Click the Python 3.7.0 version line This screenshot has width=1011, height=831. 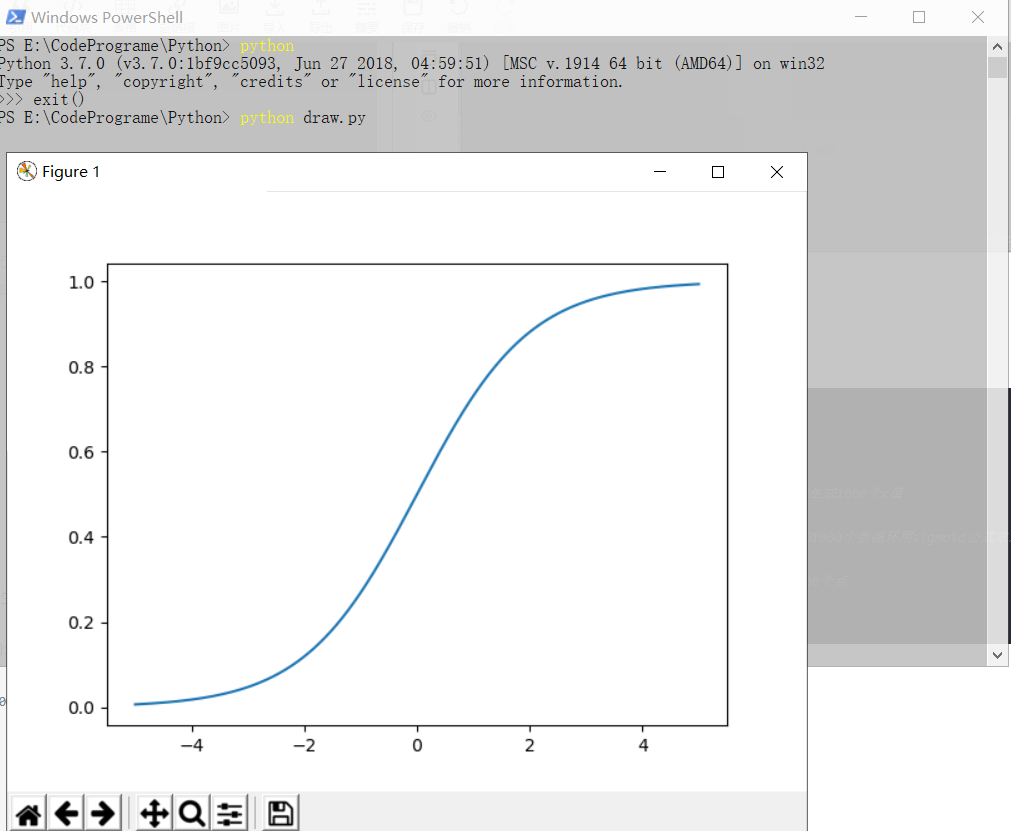412,64
